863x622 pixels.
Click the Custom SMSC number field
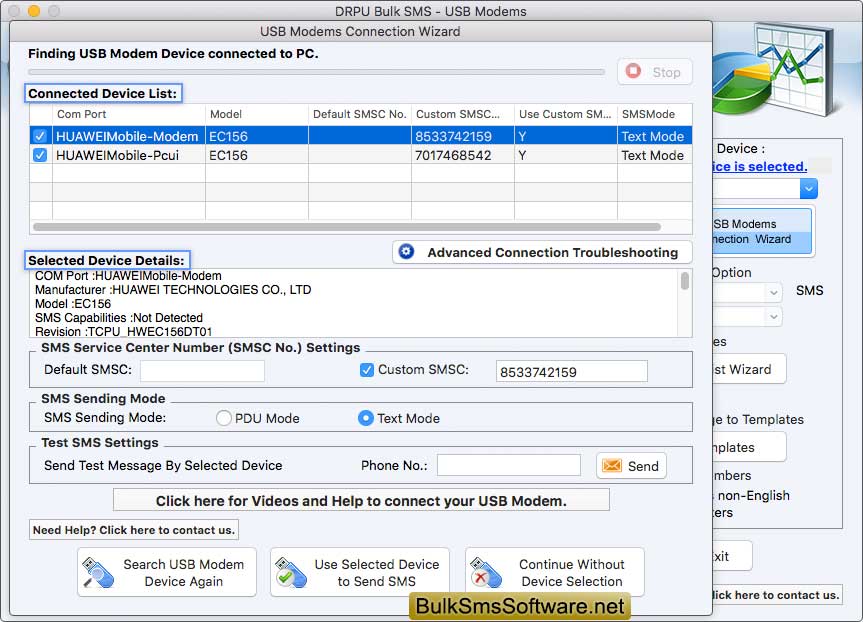coord(571,371)
